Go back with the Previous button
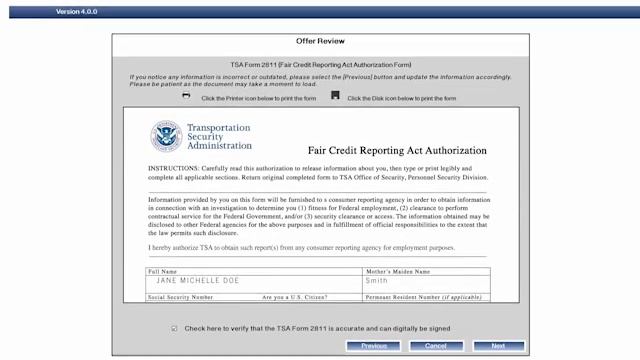The width and height of the screenshot is (640, 360). tap(373, 346)
